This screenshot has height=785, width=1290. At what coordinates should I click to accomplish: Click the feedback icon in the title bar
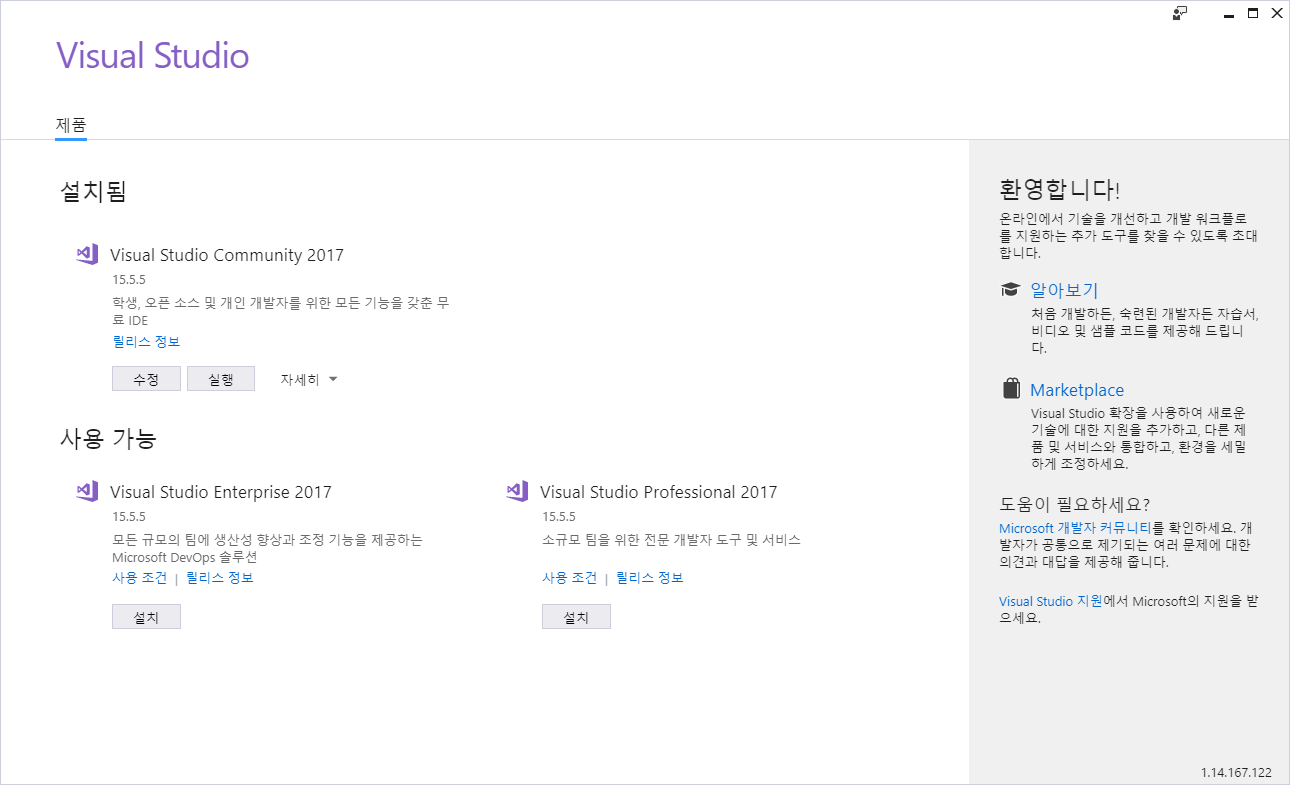coord(1180,13)
